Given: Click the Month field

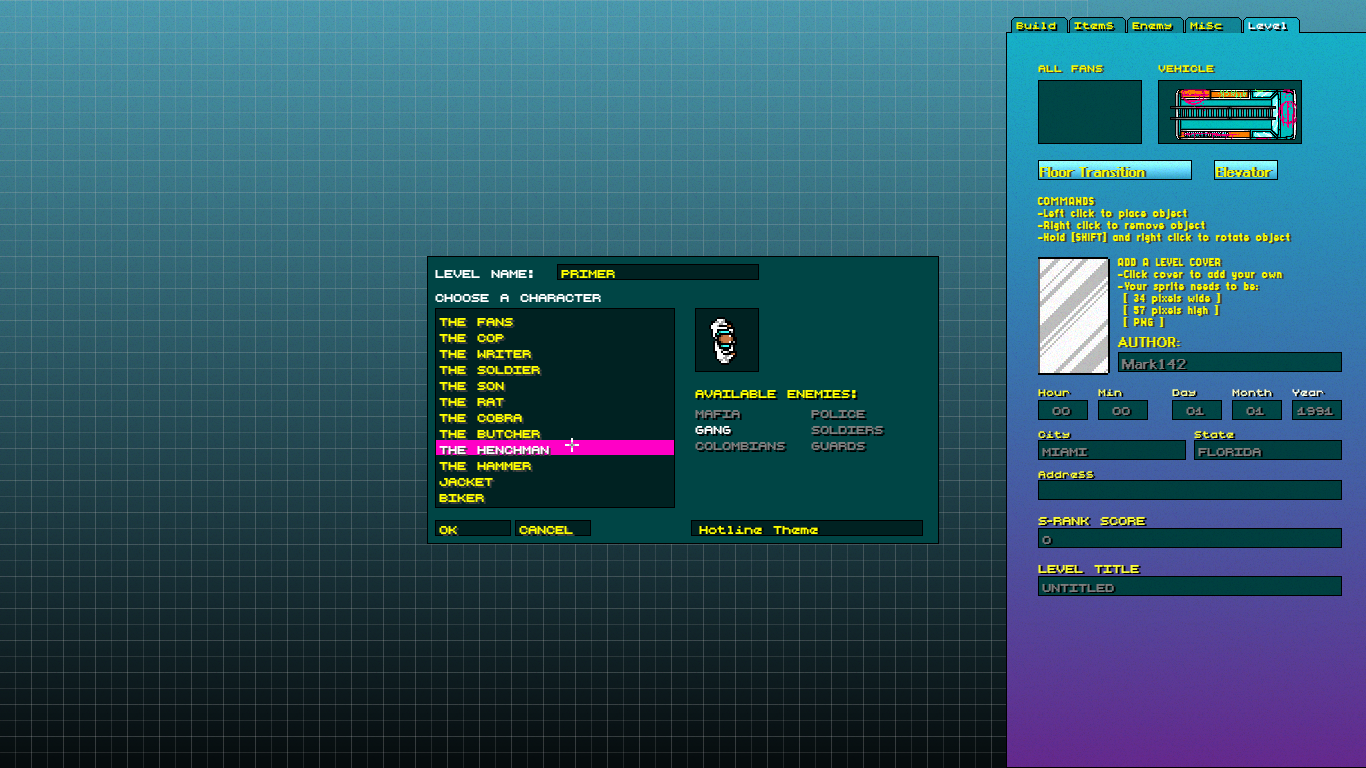Looking at the screenshot, I should point(1257,410).
